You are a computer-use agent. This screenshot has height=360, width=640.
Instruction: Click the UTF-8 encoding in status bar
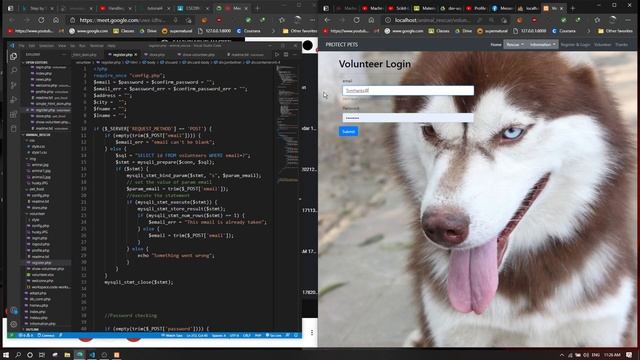[234, 336]
